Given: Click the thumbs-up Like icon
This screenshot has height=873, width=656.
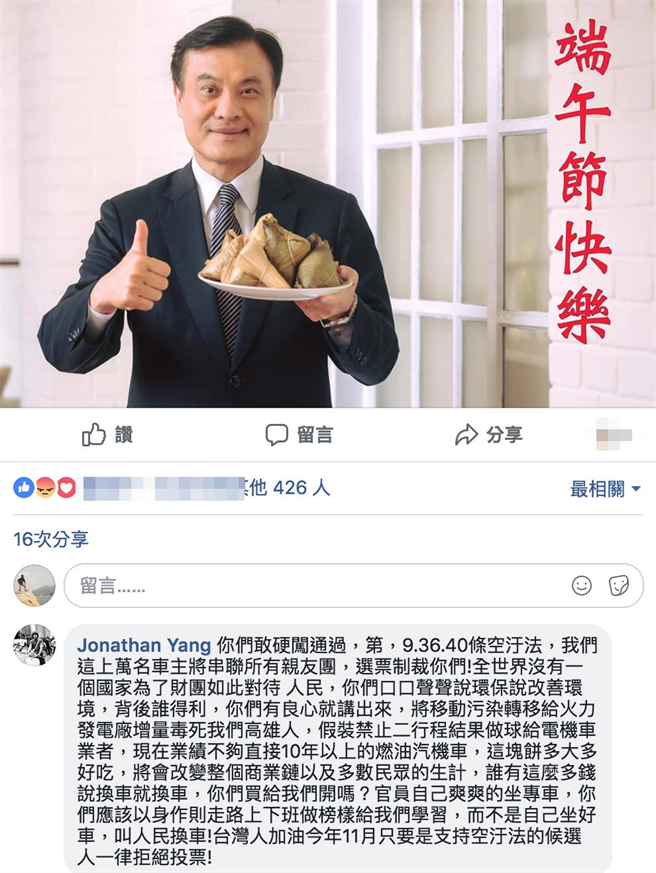Looking at the screenshot, I should [94, 435].
